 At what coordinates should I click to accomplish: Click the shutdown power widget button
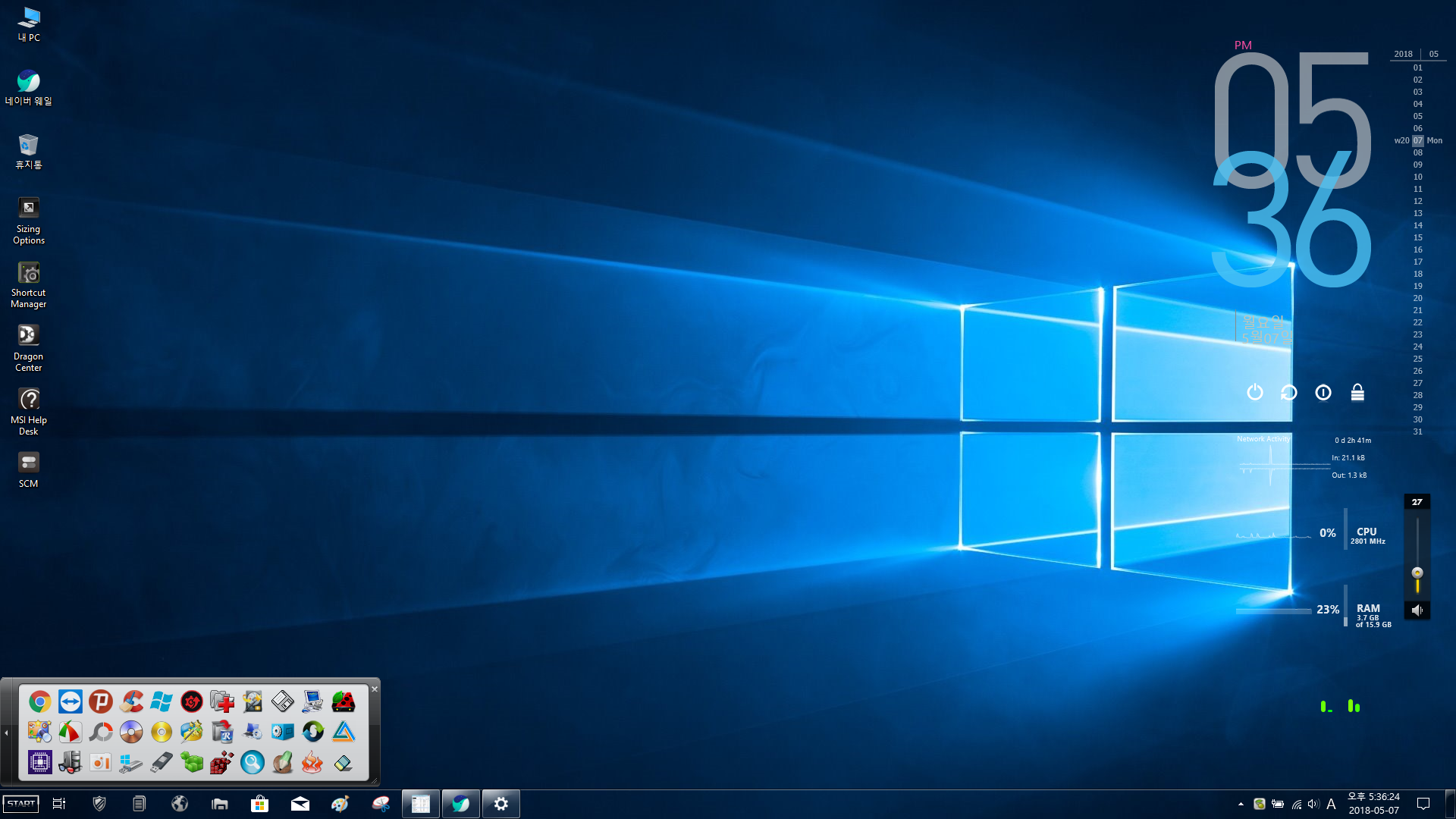pos(1255,392)
